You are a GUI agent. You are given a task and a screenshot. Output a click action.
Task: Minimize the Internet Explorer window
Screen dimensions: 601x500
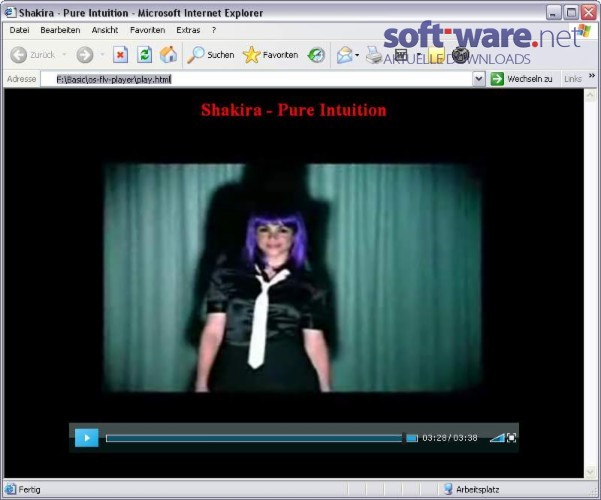pyautogui.click(x=553, y=13)
